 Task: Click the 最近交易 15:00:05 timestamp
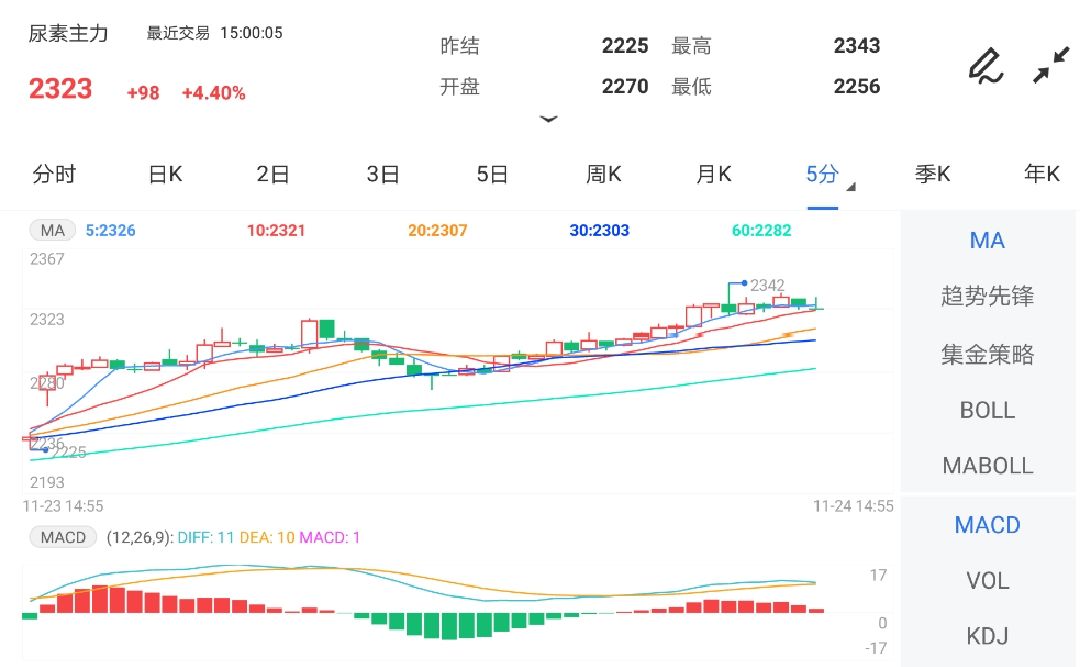(214, 33)
